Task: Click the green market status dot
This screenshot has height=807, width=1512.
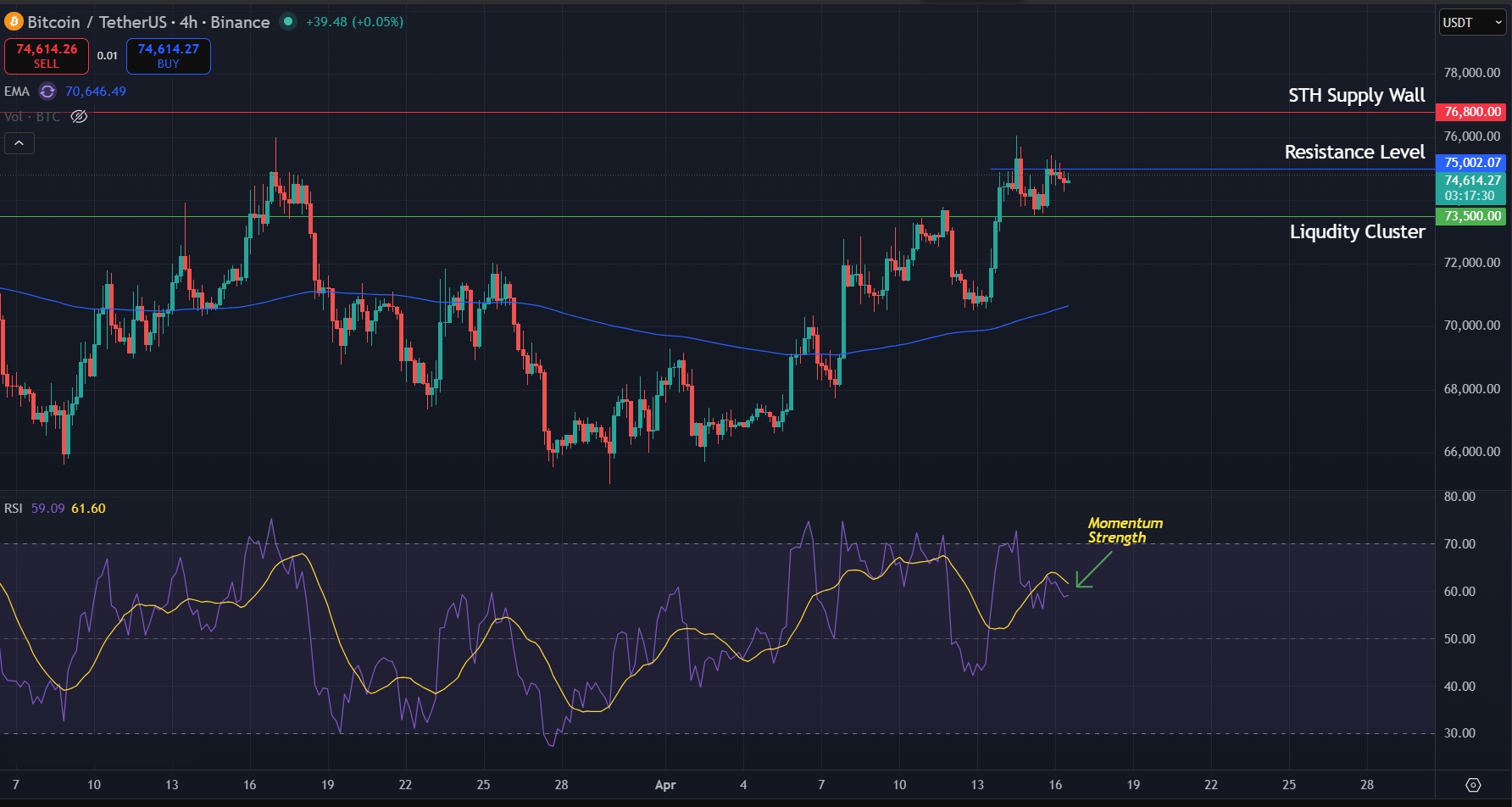Action: coord(290,22)
